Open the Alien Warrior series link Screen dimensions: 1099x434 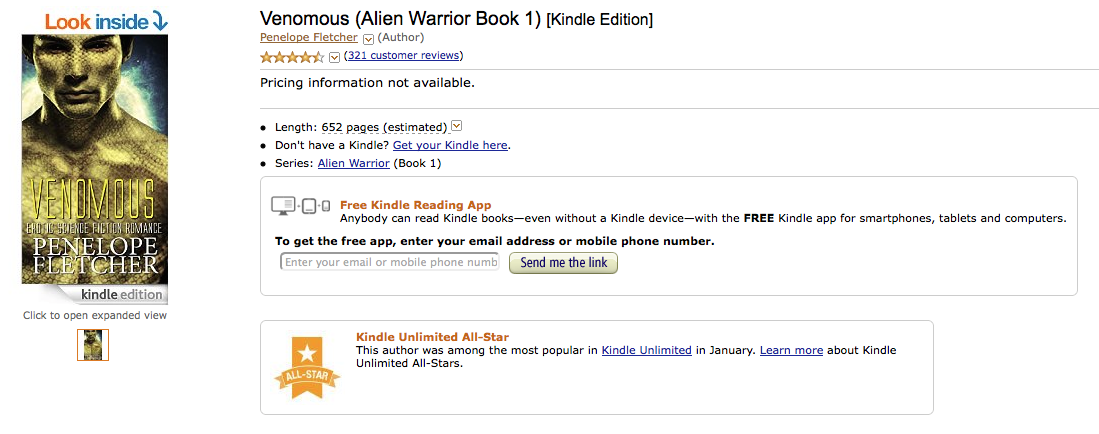[354, 163]
